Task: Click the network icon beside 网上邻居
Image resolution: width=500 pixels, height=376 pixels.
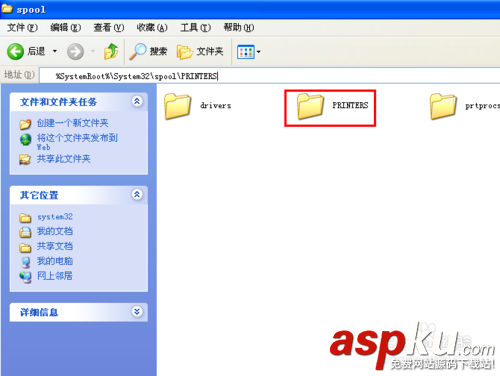Action: [x=26, y=277]
